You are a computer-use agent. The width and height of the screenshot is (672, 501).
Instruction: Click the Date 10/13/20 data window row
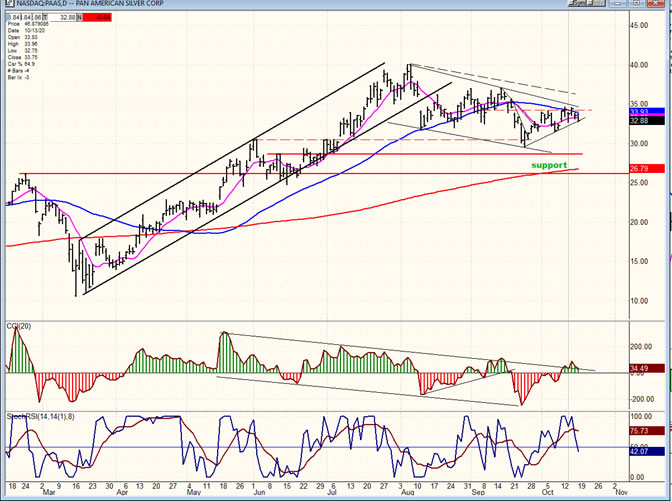(26, 30)
